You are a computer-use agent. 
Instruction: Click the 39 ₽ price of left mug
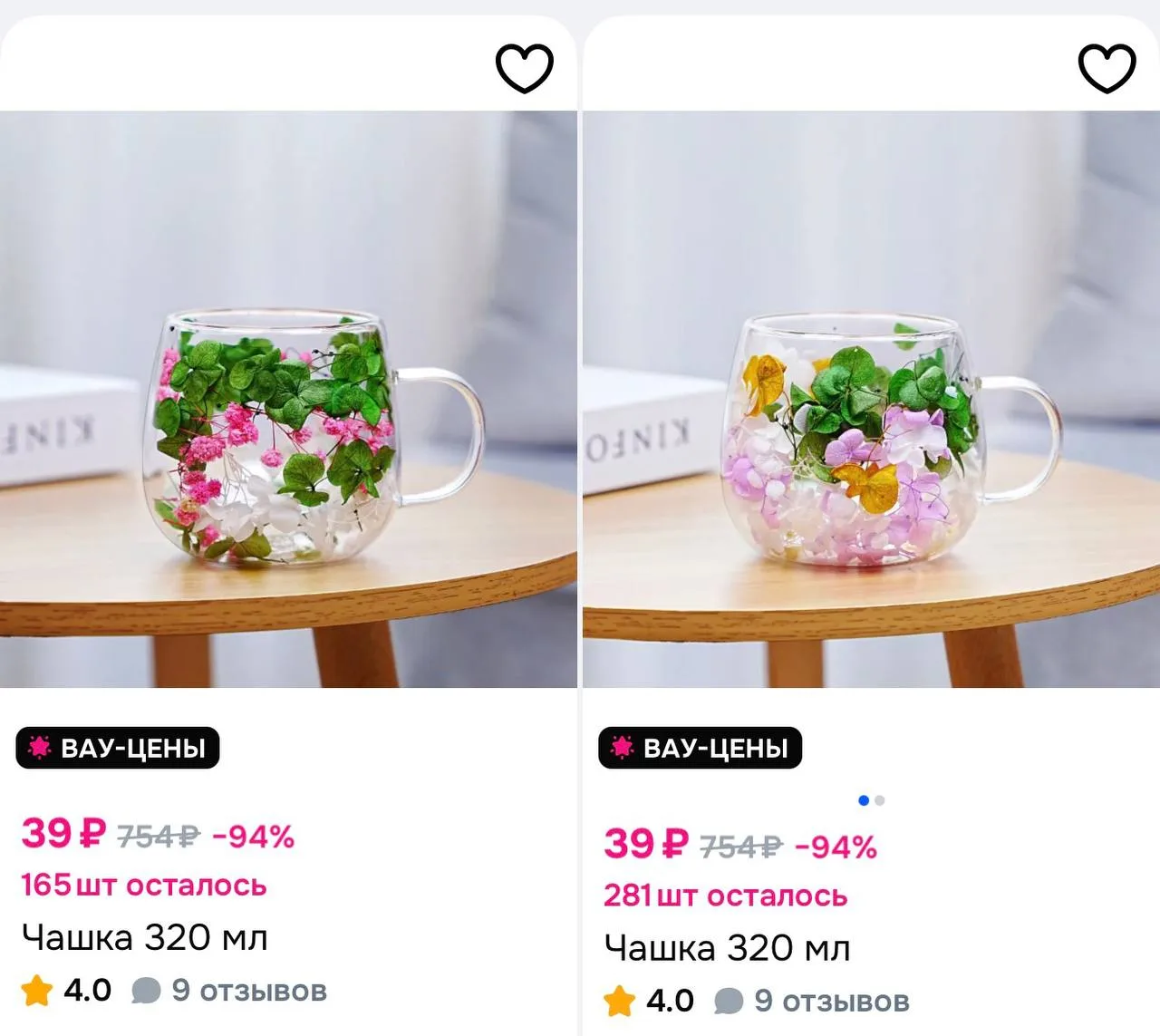click(63, 834)
